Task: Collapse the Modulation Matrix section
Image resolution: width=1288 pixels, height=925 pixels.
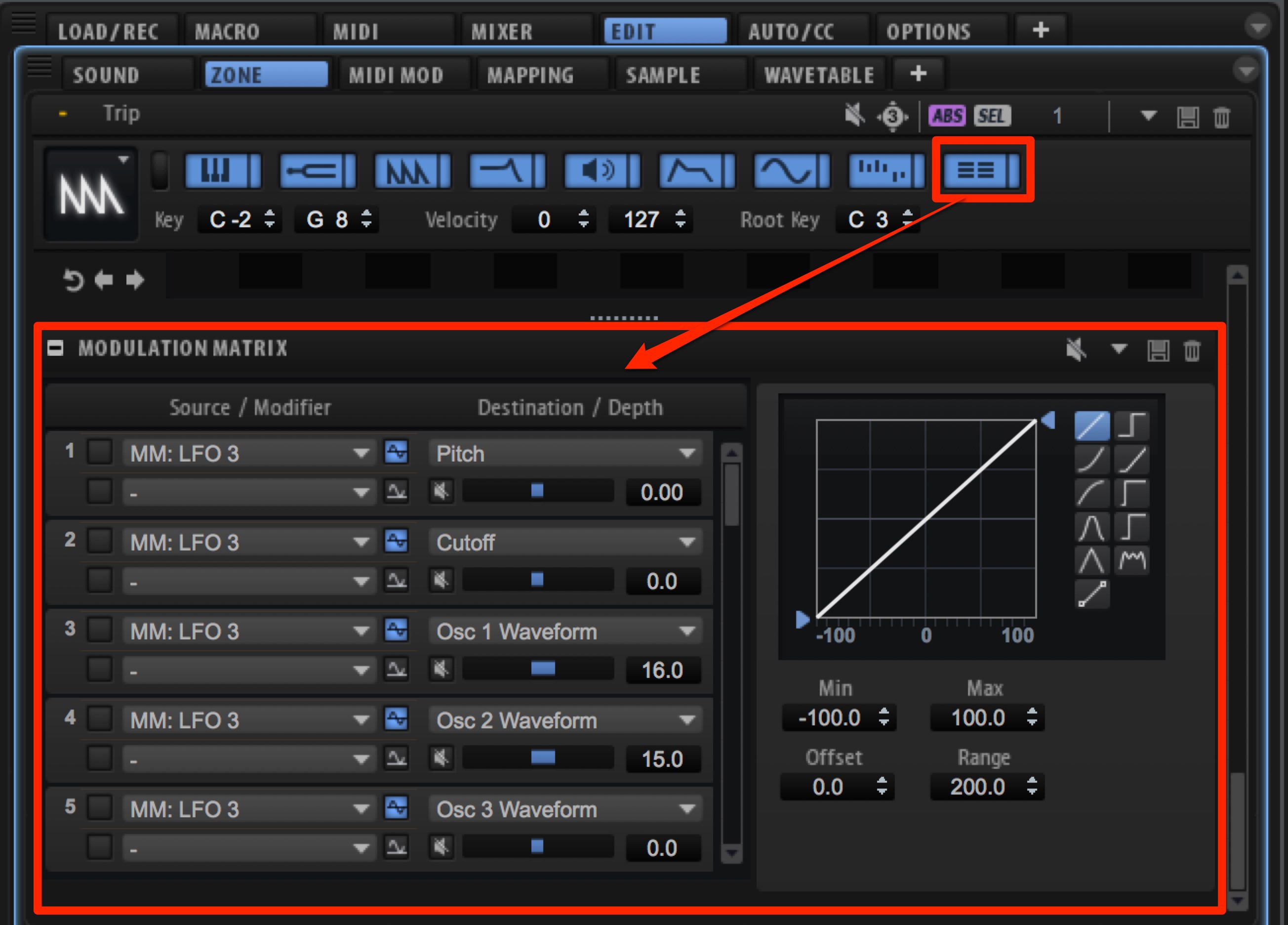Action: [x=56, y=348]
